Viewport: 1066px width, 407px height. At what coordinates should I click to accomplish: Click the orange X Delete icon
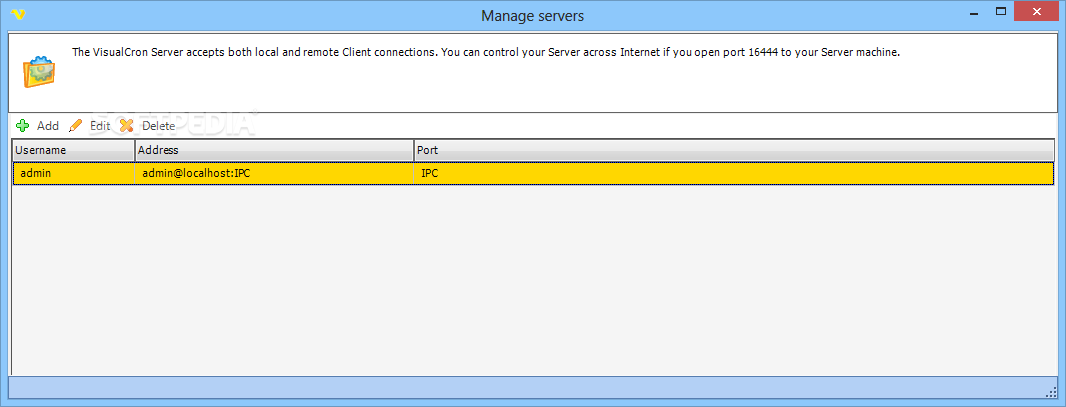point(126,126)
